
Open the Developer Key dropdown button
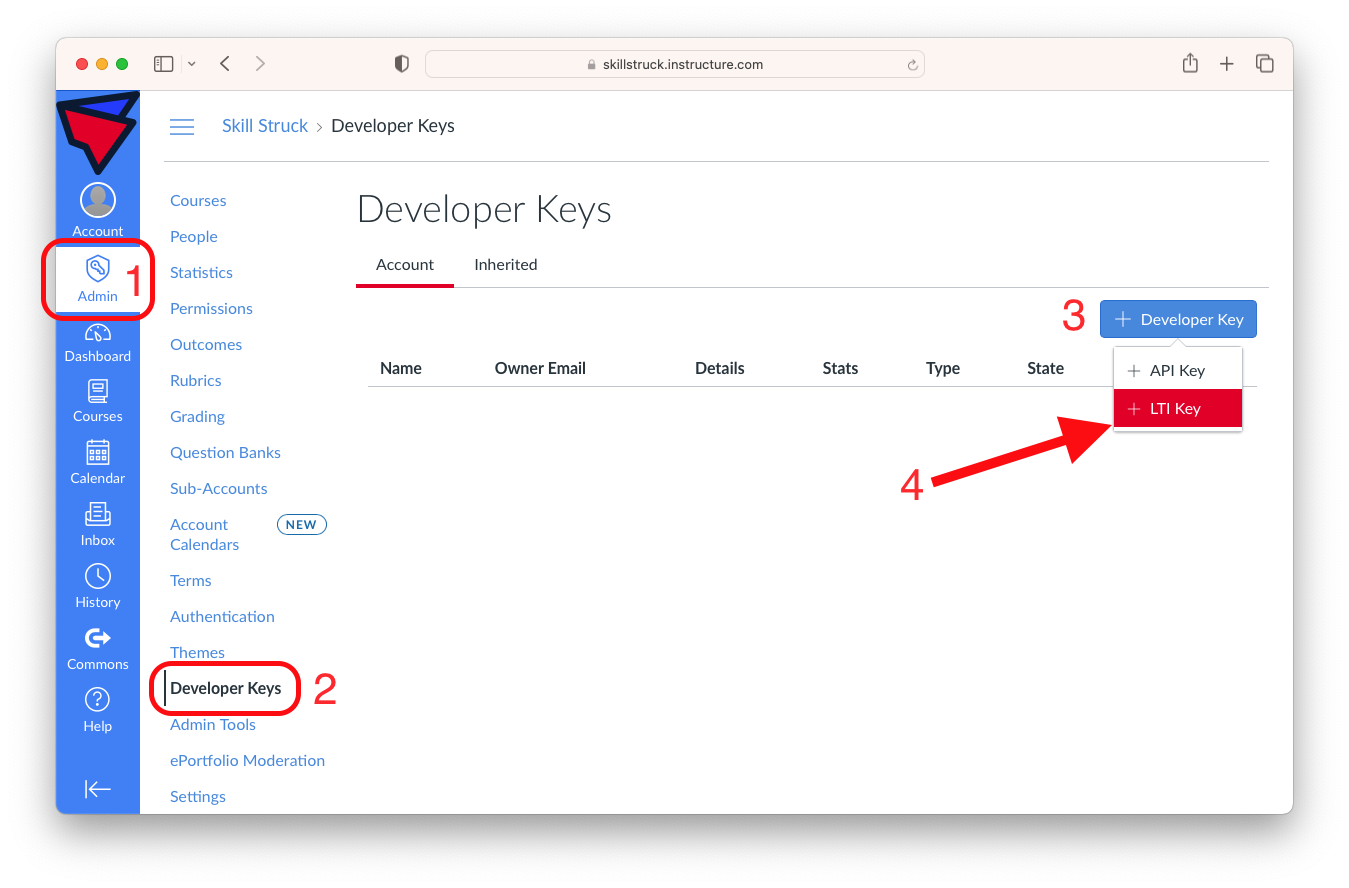point(1178,319)
